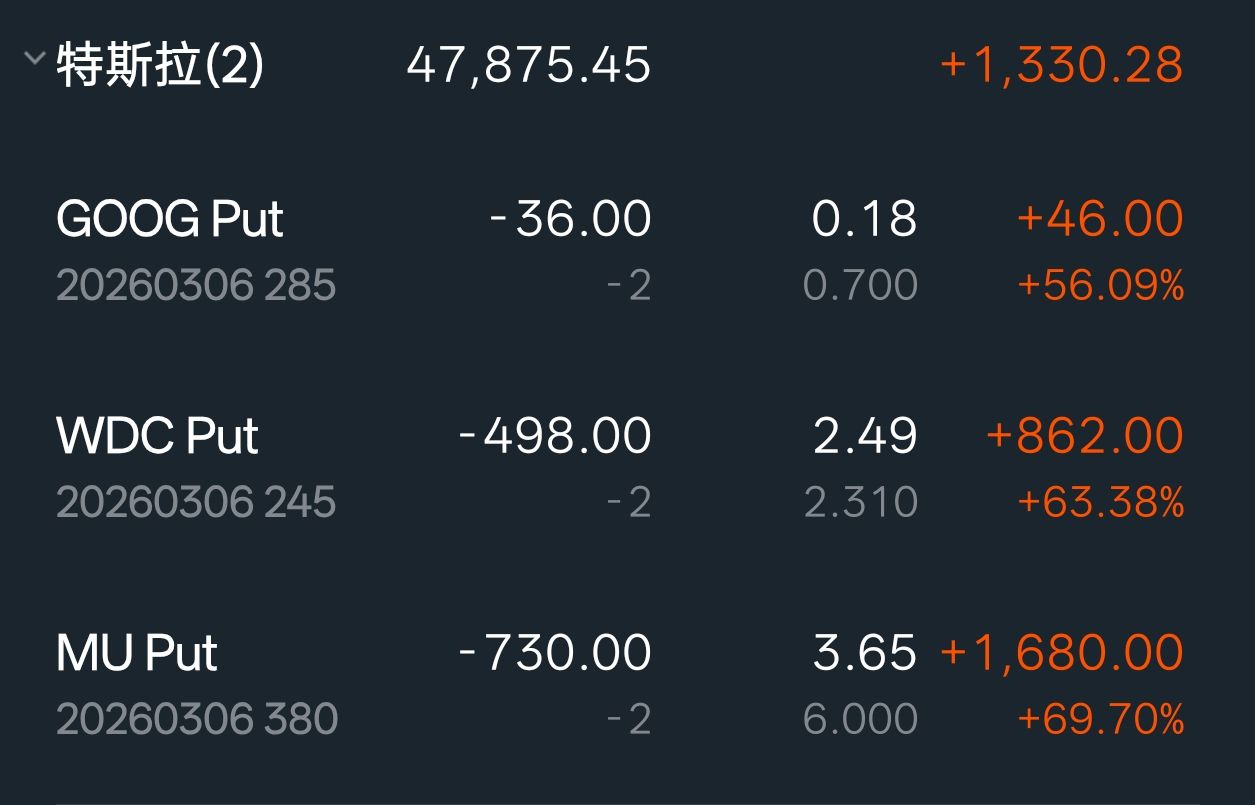
Task: Click the group profit +1,330.28
Action: point(1061,66)
